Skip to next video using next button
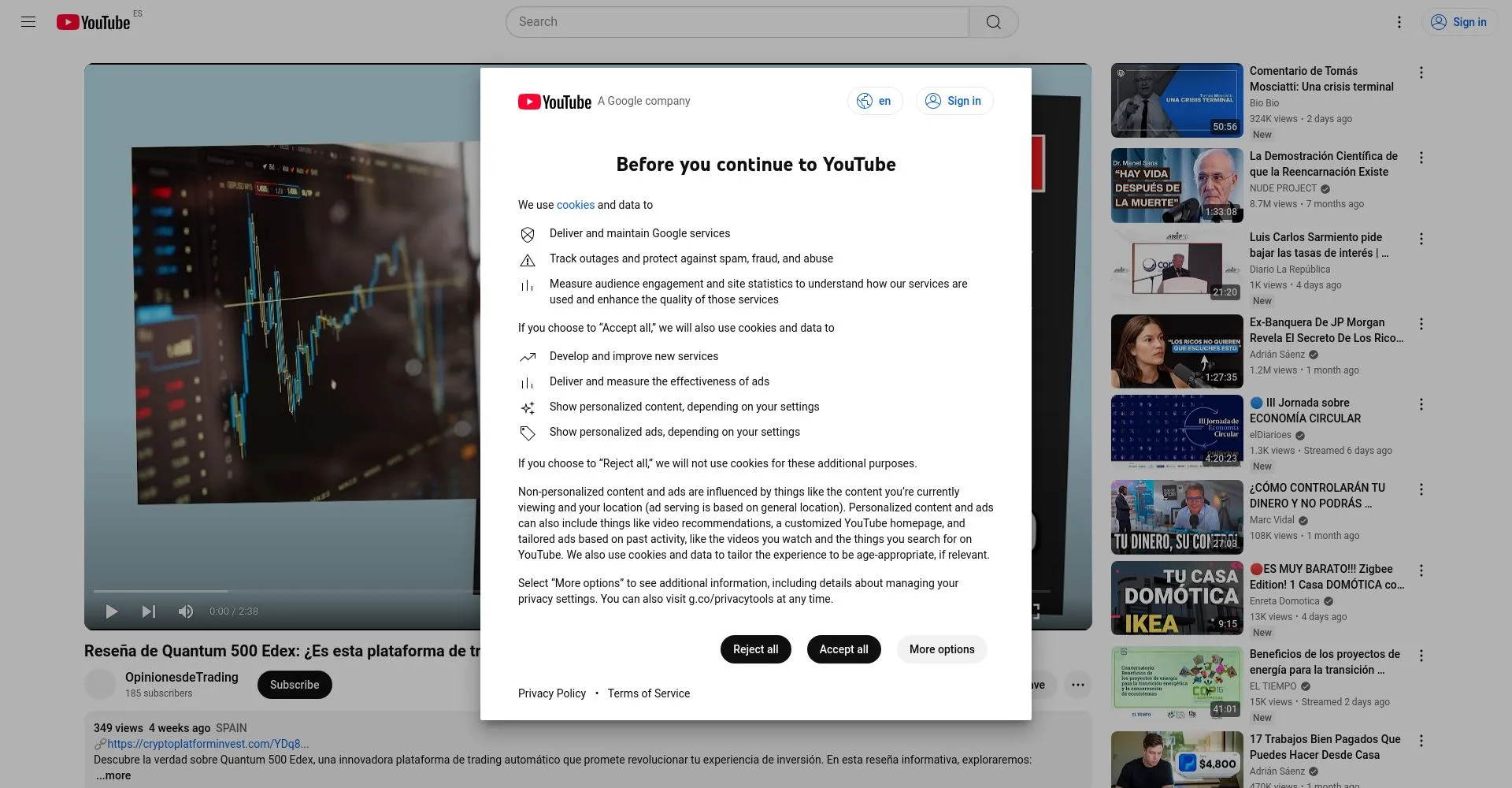1512x788 pixels. [149, 611]
